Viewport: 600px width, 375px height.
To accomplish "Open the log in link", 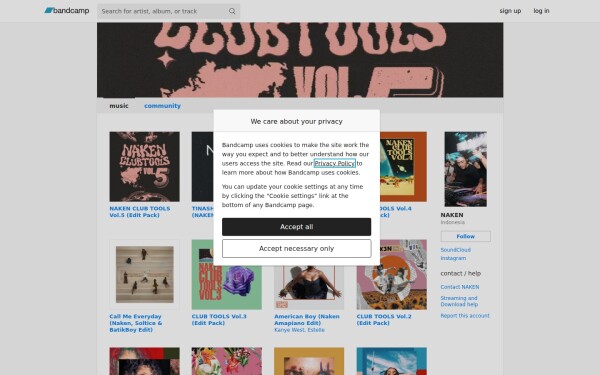I will coord(541,11).
